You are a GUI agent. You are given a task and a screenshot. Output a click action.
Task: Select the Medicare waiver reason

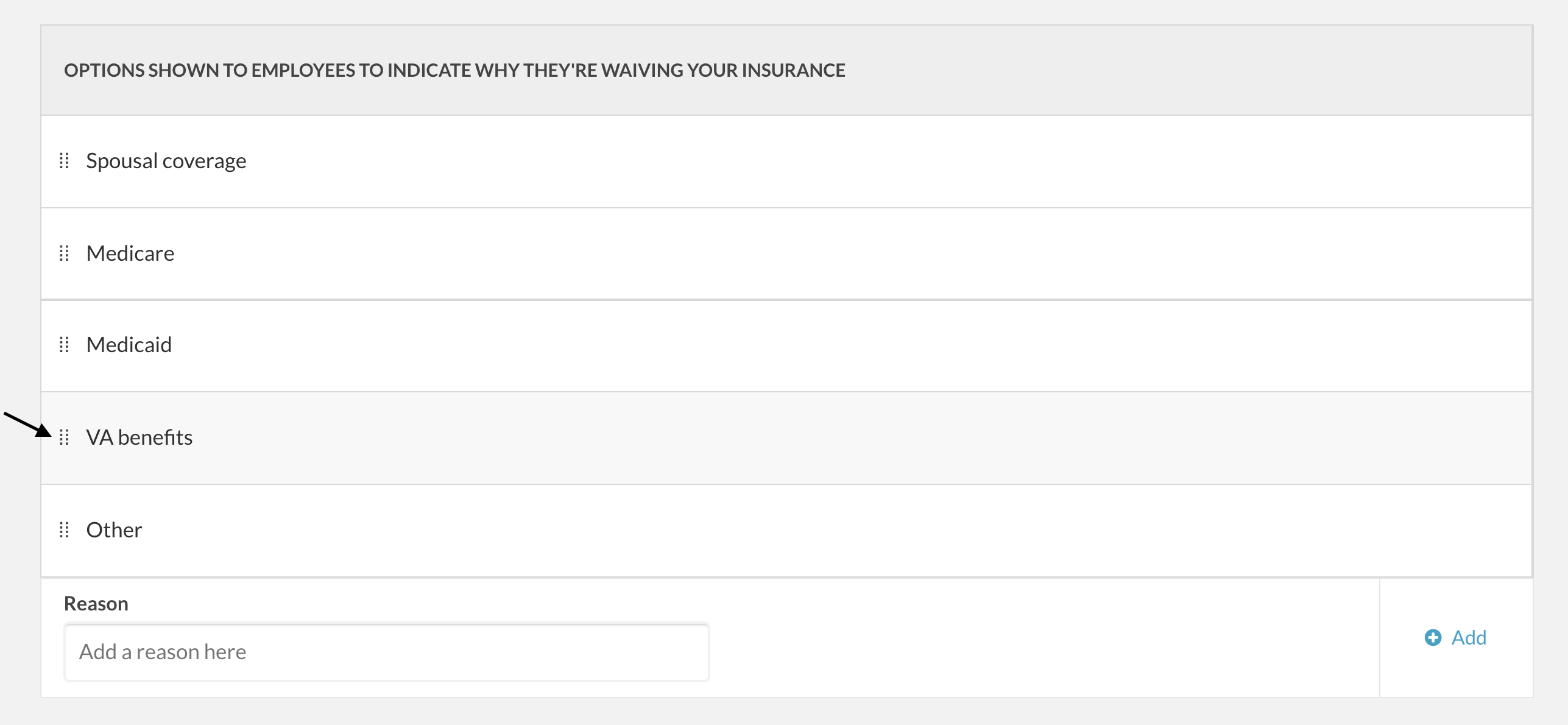point(130,253)
